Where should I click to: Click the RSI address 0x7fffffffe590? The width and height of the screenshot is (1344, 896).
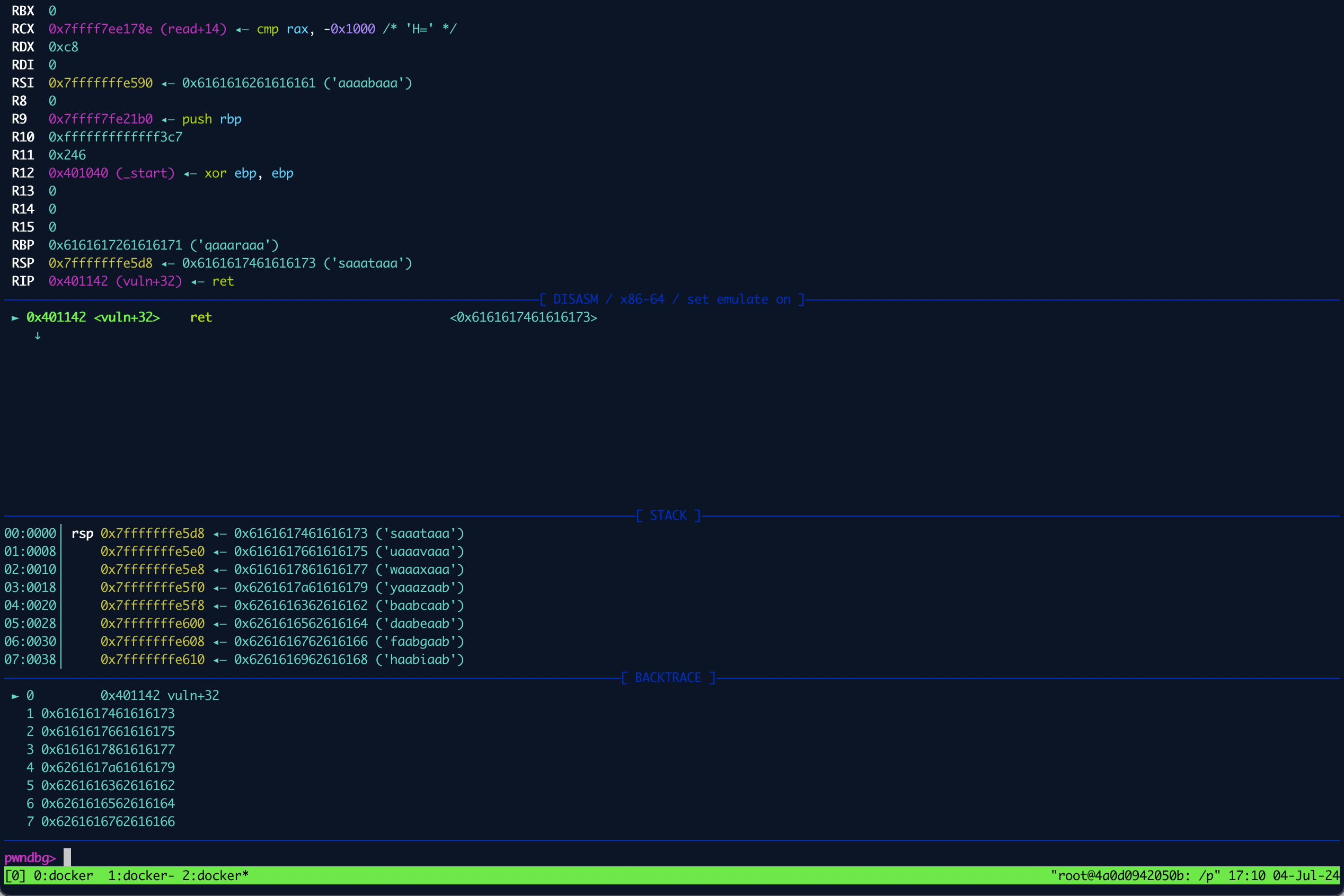click(x=101, y=83)
